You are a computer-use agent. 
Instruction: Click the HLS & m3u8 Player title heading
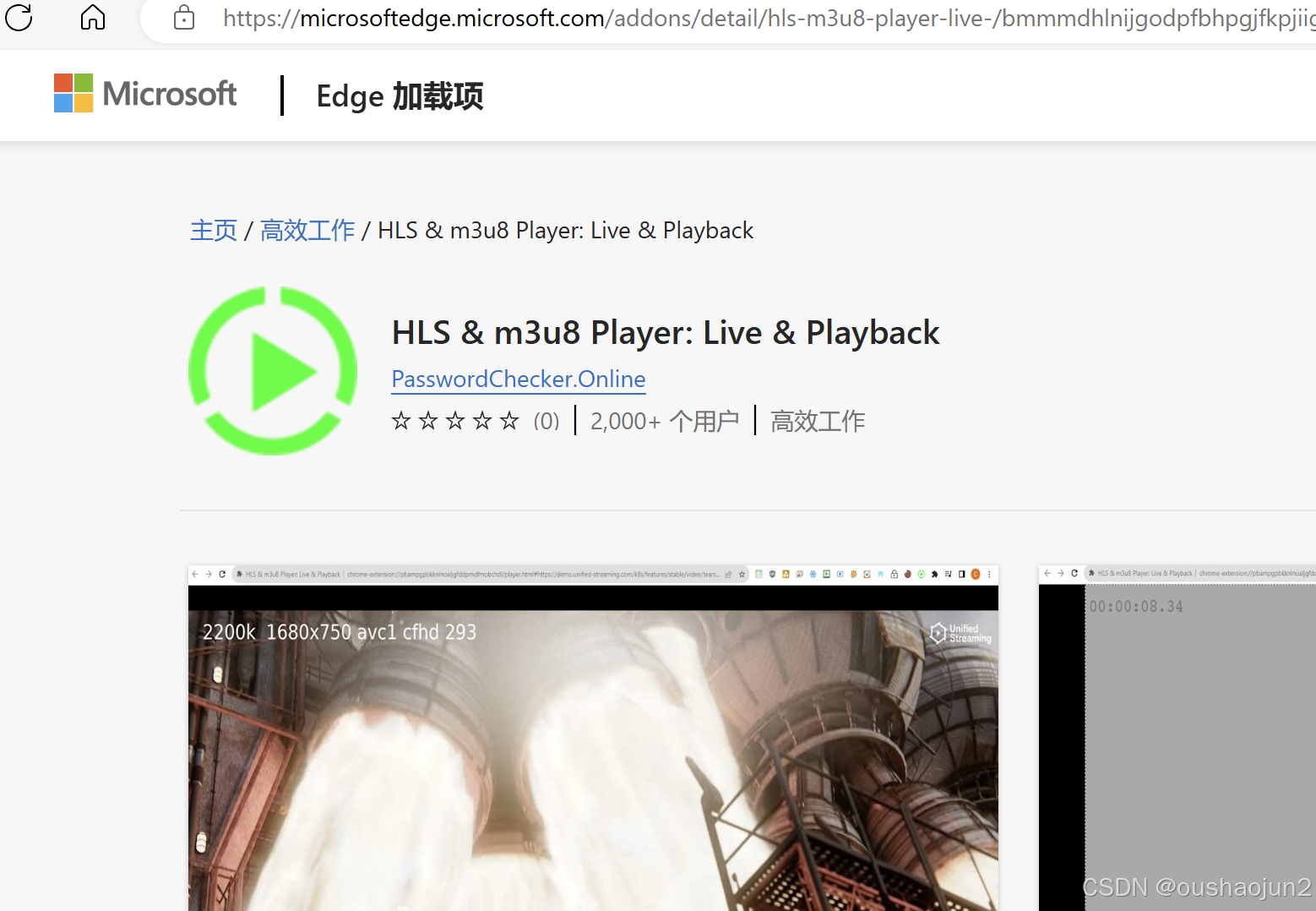(x=666, y=333)
